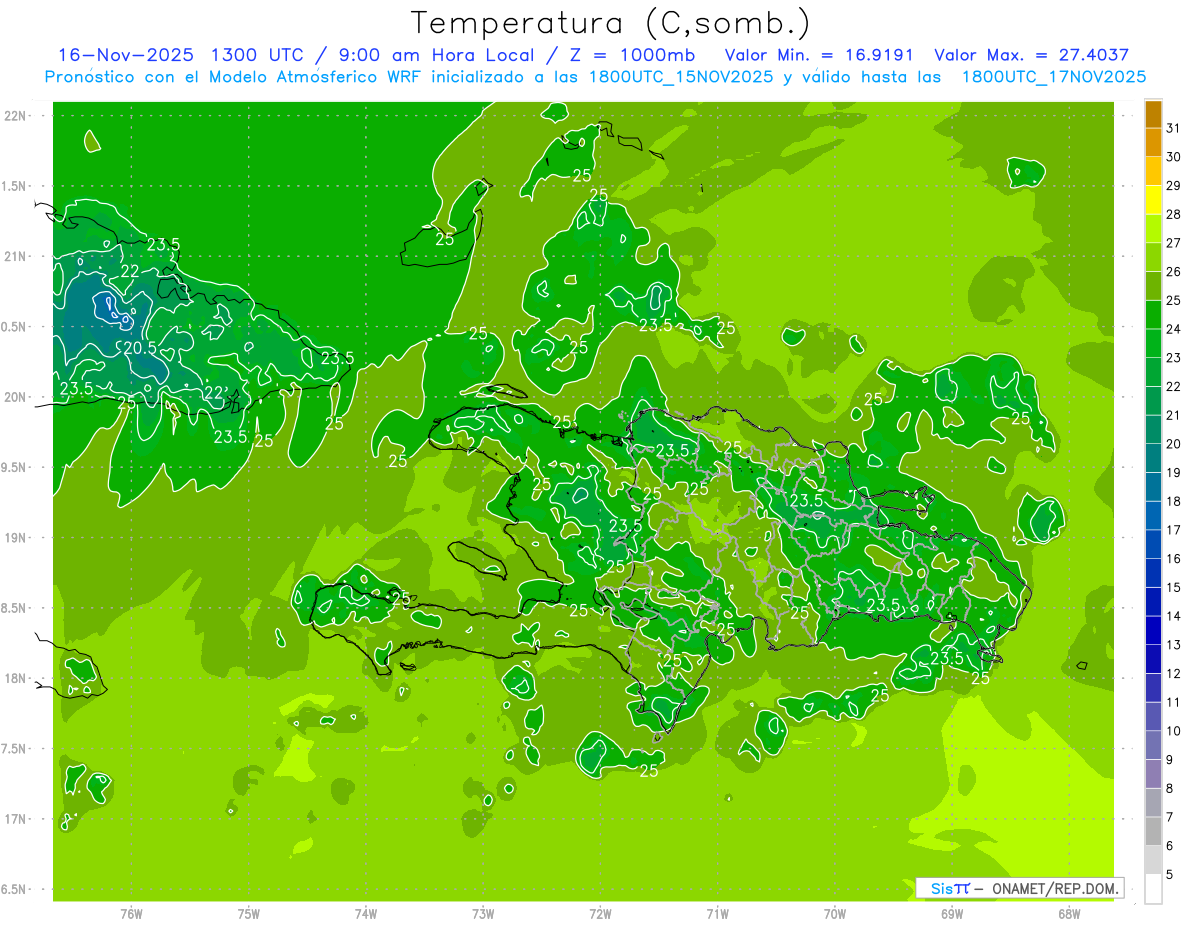Click the 'Valor Min. = 16.9191' readout
Viewport: 1200px width, 927px height.
[819, 55]
